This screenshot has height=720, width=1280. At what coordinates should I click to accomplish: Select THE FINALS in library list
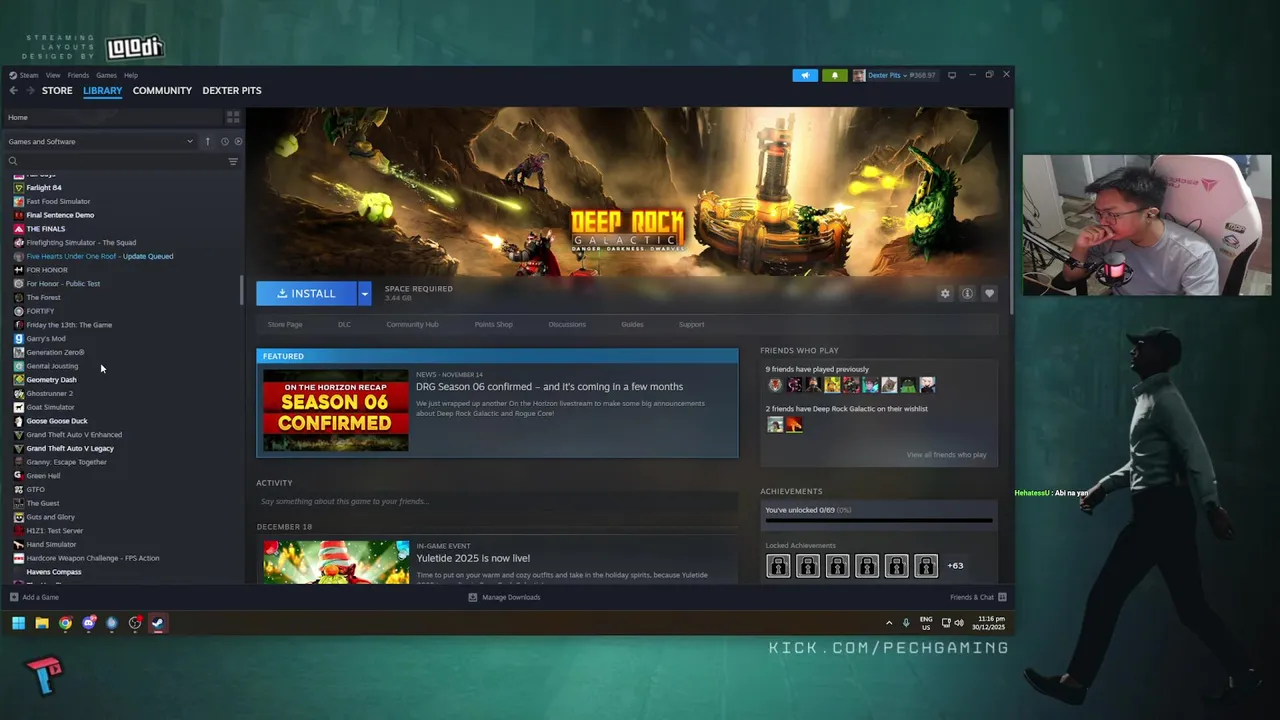pos(45,229)
